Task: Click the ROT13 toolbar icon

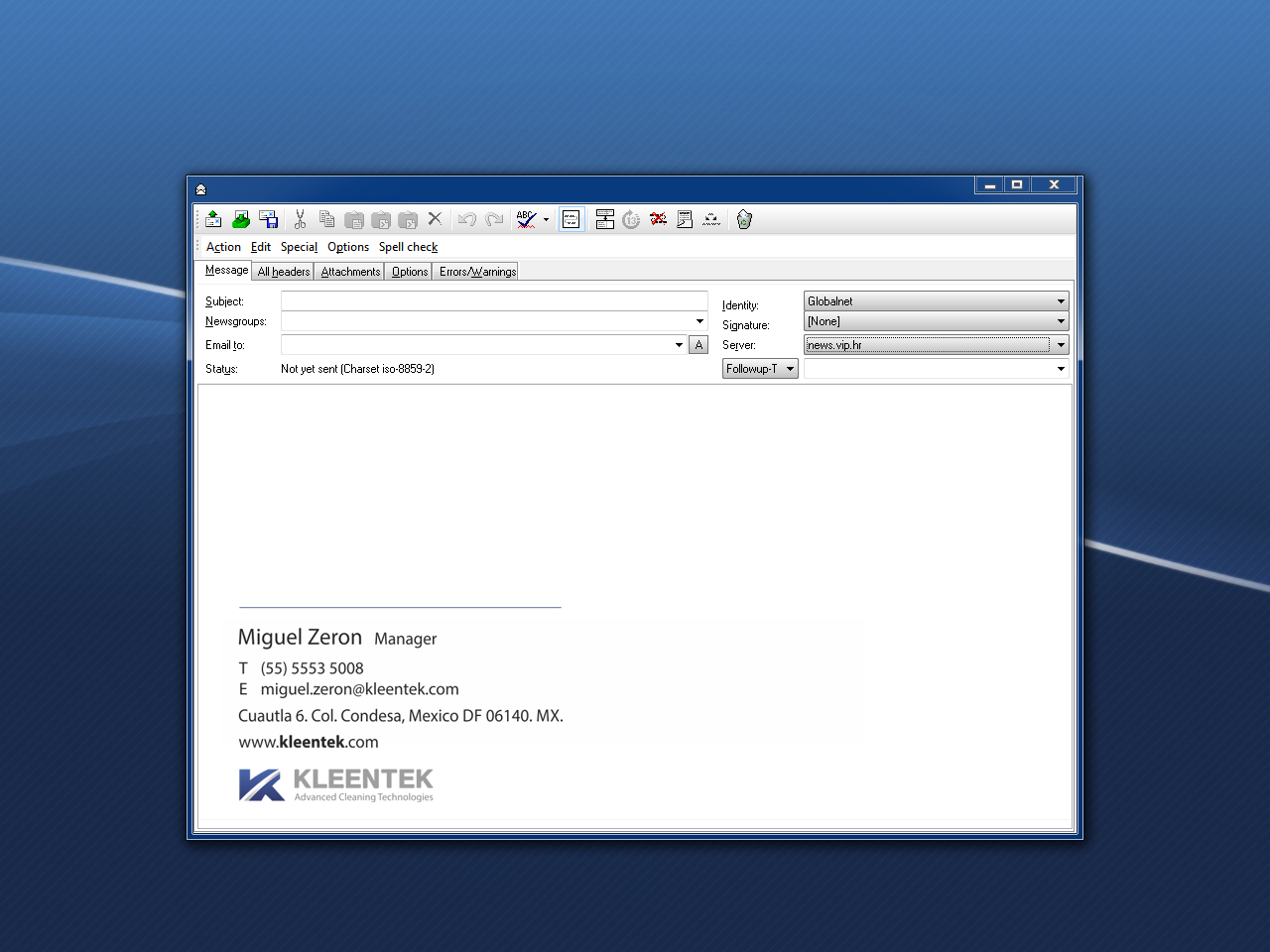Action: [x=631, y=219]
